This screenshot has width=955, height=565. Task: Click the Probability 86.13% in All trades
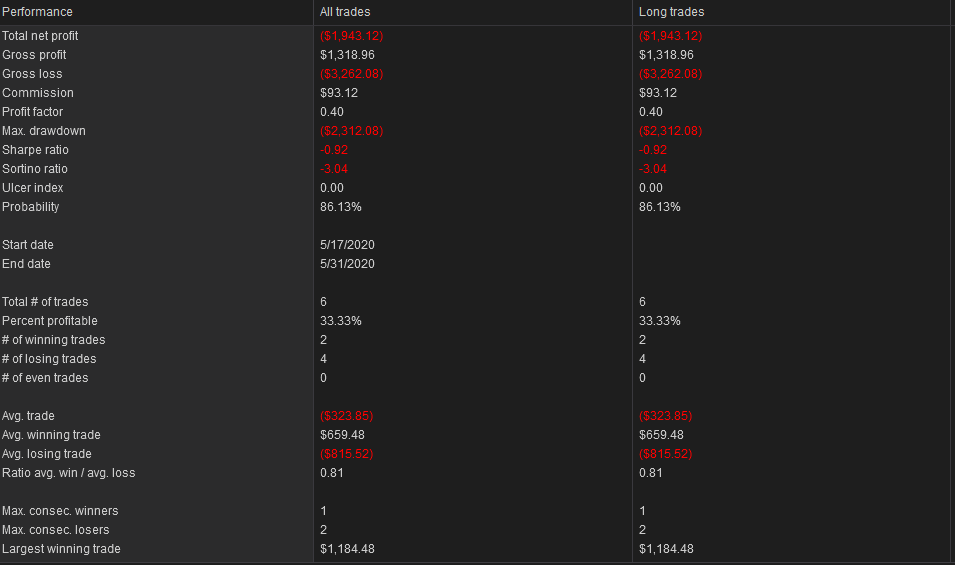coord(340,207)
